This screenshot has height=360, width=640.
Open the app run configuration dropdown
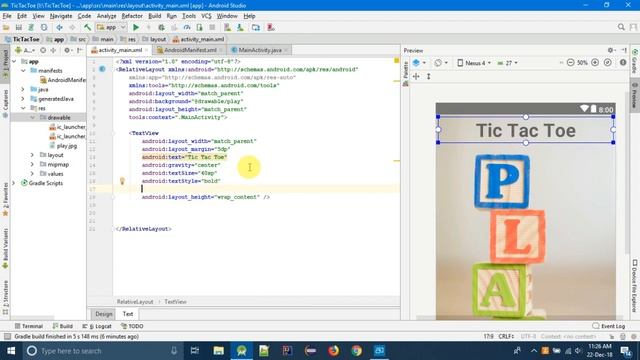point(111,27)
